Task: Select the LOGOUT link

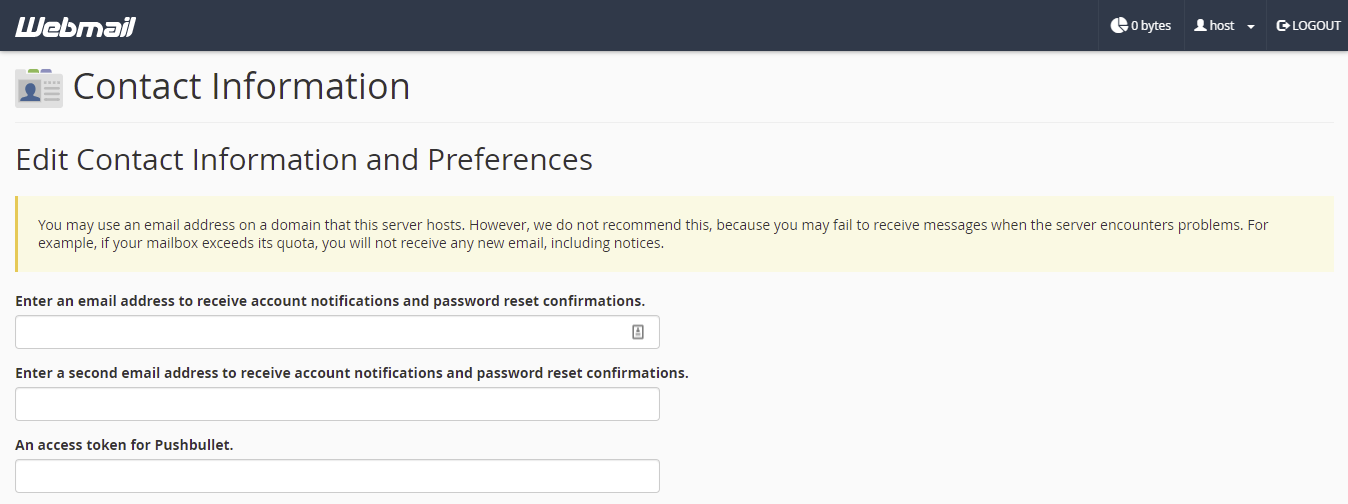Action: tap(1308, 26)
